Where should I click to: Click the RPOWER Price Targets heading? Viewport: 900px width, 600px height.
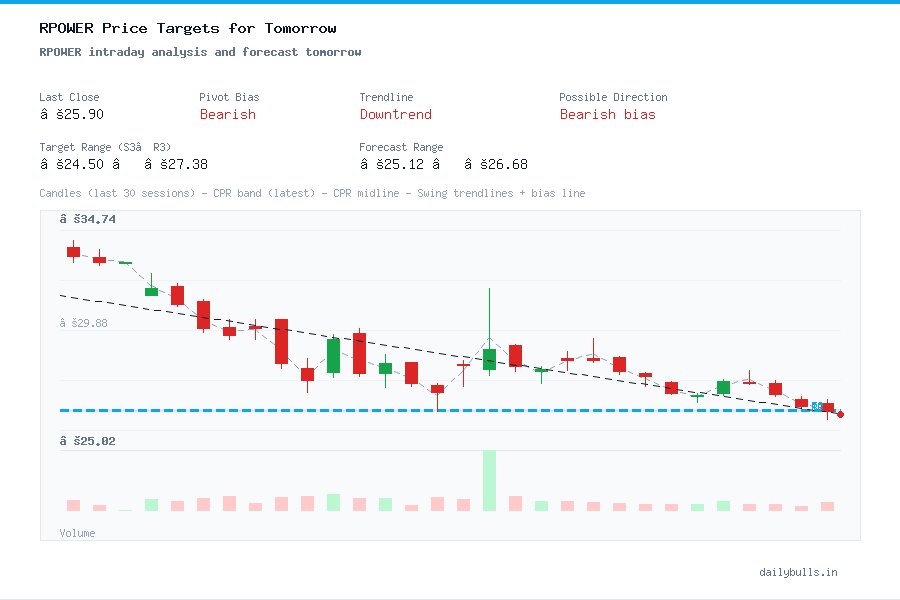tap(186, 28)
